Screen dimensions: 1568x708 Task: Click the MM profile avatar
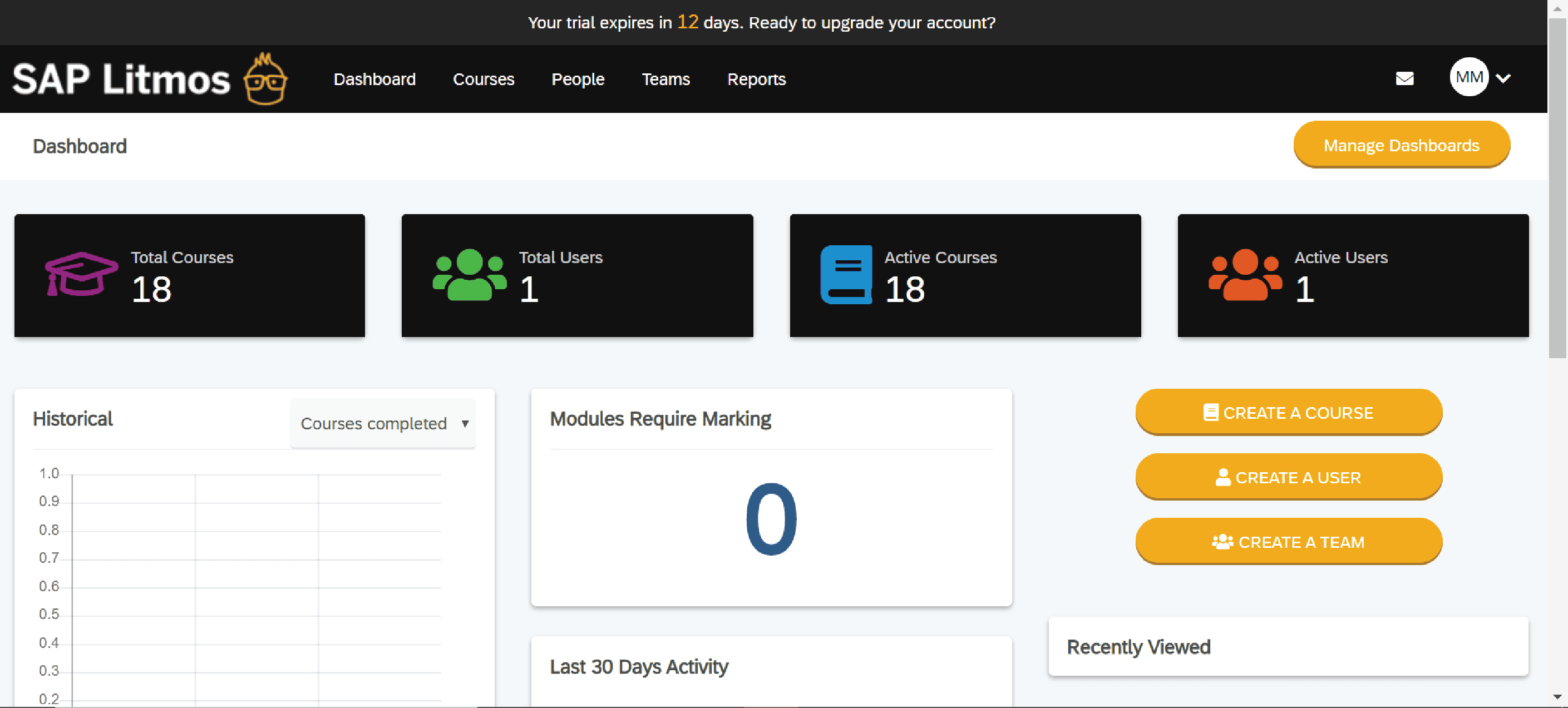(1469, 77)
